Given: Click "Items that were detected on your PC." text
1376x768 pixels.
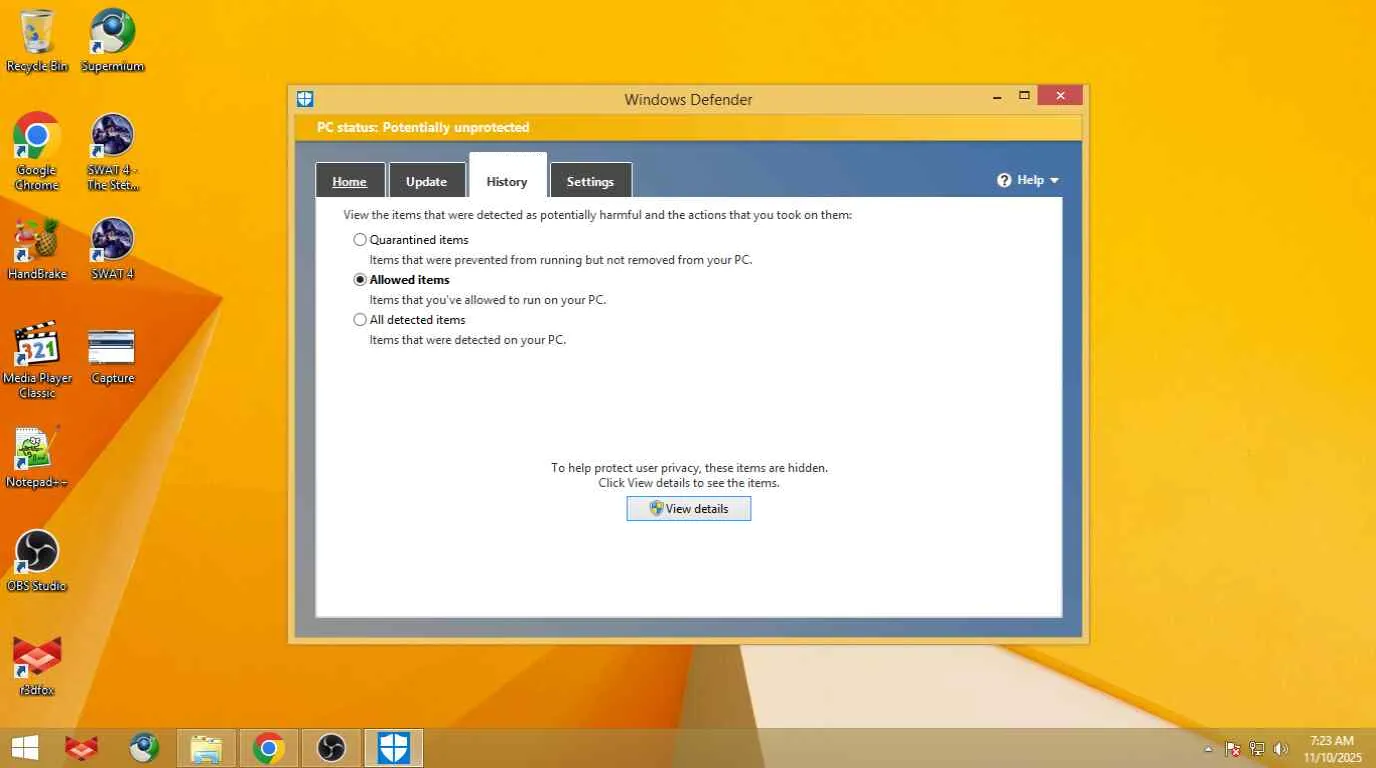Looking at the screenshot, I should [468, 340].
